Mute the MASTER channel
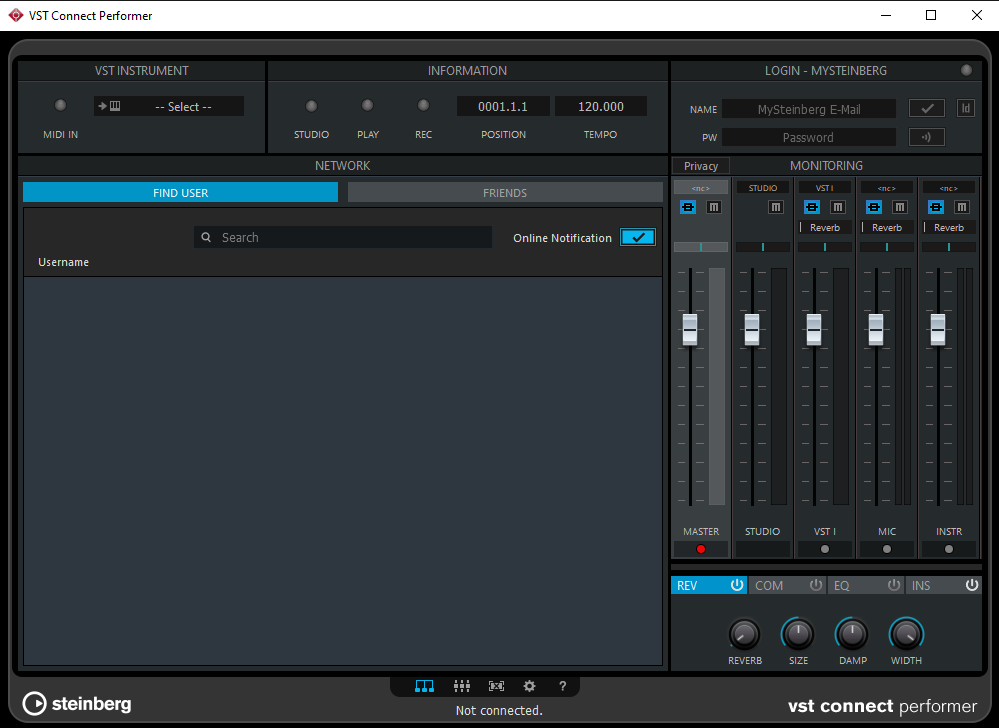Image resolution: width=999 pixels, height=728 pixels. tap(714, 207)
